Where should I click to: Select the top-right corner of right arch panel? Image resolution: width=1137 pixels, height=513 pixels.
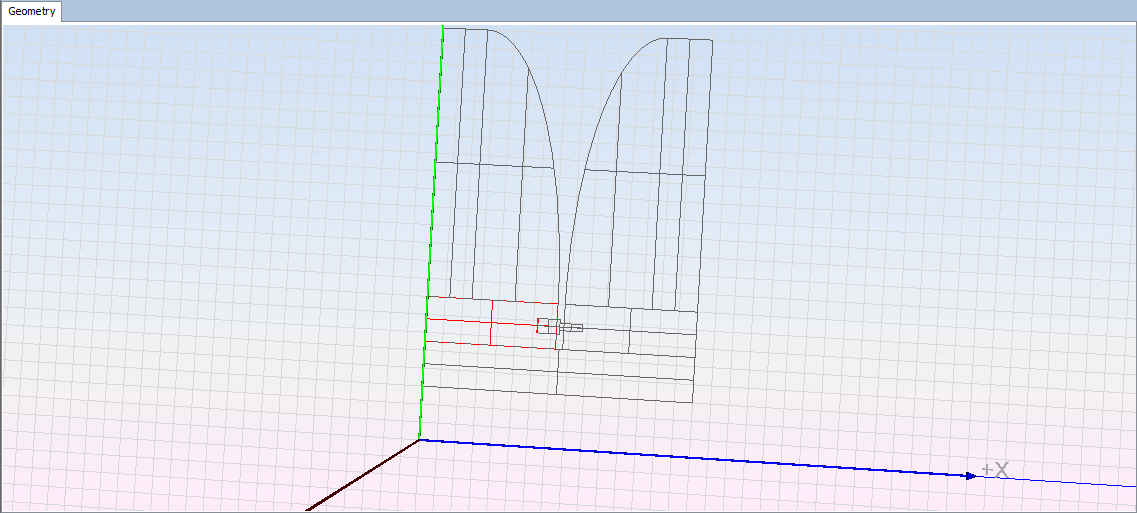pos(712,40)
